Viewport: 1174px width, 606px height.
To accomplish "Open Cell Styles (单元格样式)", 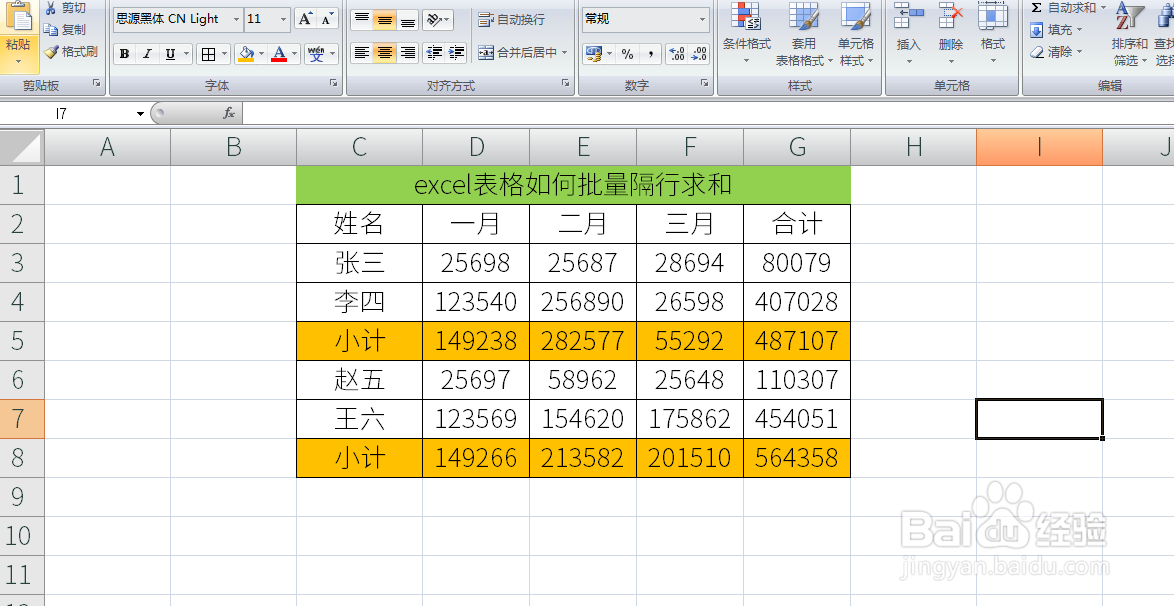I will [x=856, y=33].
